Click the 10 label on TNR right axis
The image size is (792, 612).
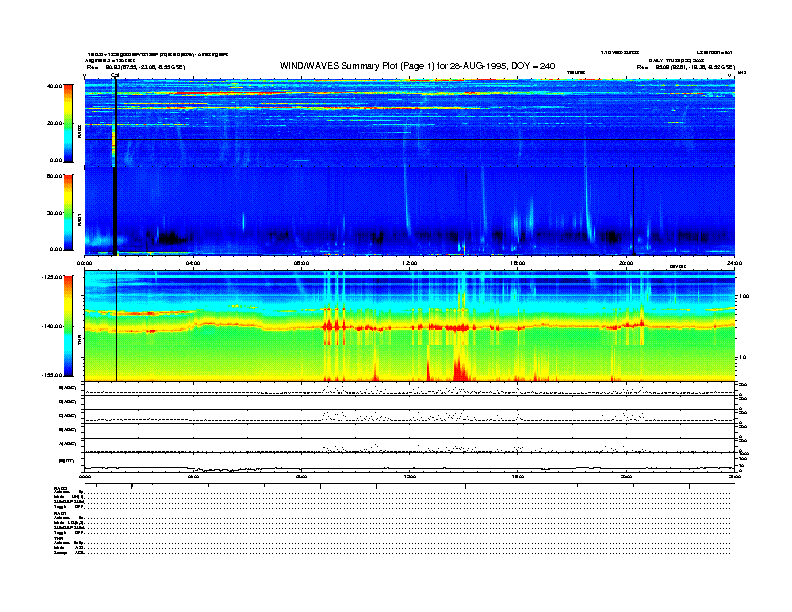pos(742,357)
